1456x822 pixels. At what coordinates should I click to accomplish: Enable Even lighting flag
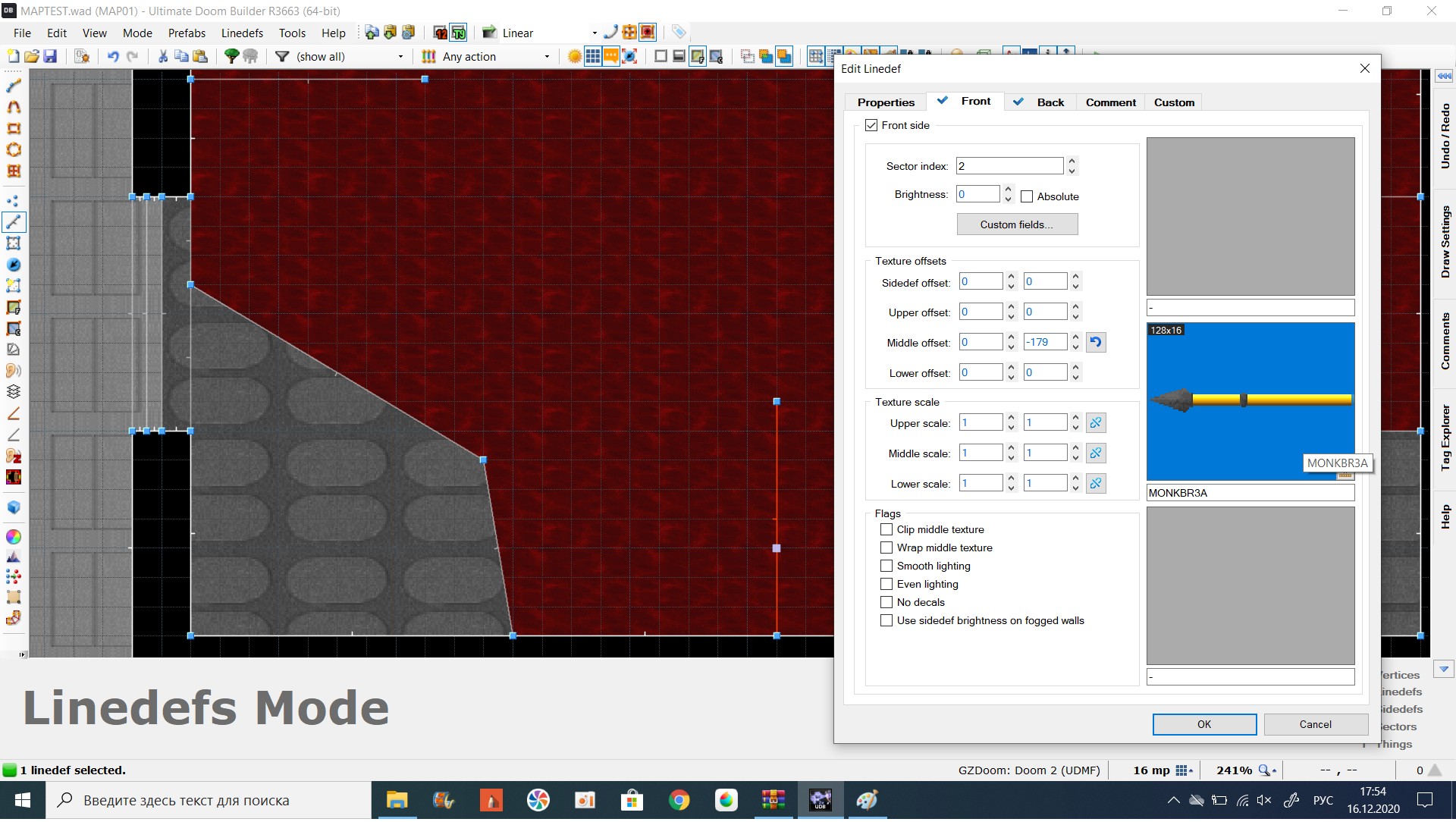tap(886, 585)
